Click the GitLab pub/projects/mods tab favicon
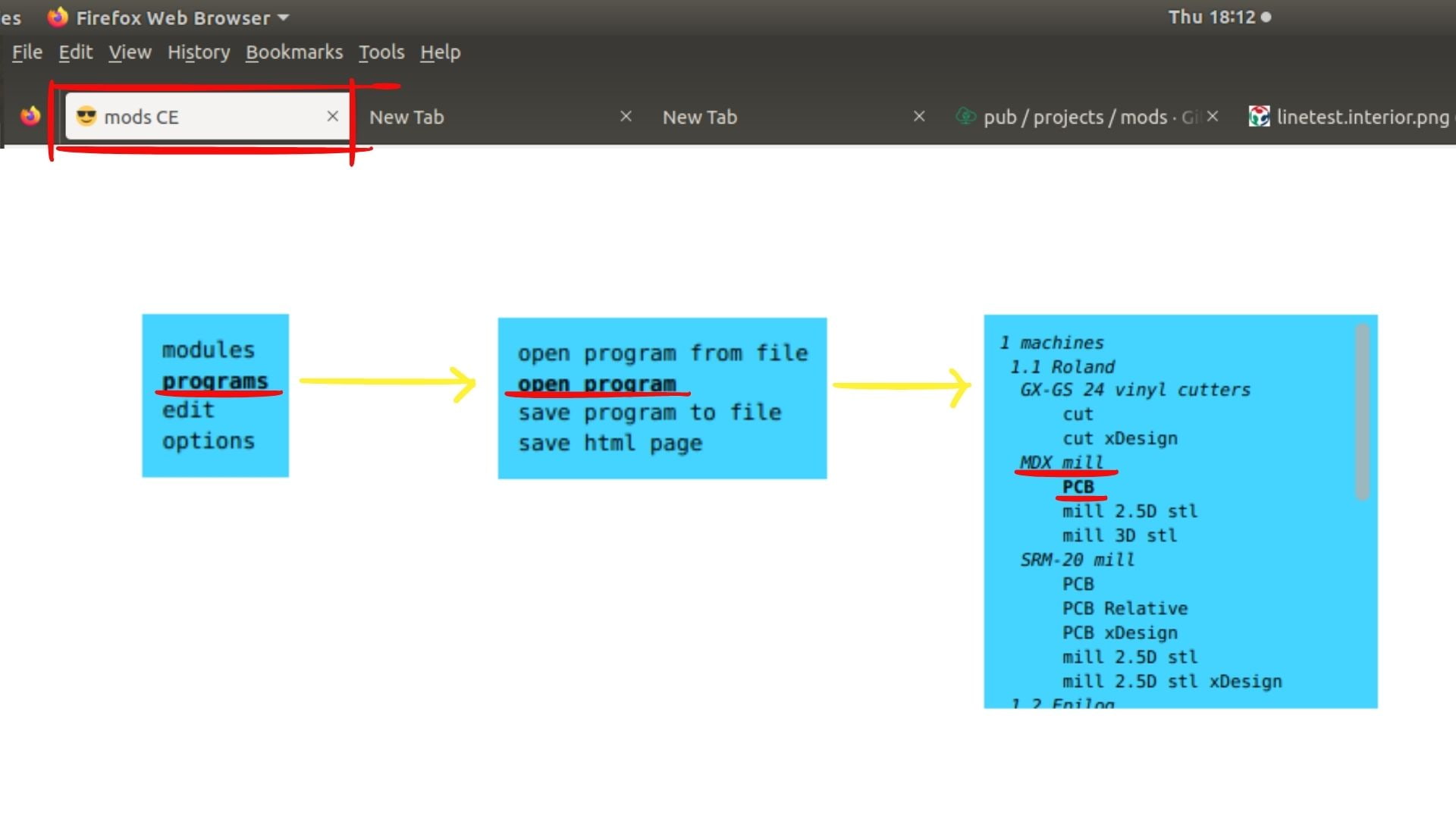This screenshot has height=819, width=1456. pyautogui.click(x=965, y=116)
